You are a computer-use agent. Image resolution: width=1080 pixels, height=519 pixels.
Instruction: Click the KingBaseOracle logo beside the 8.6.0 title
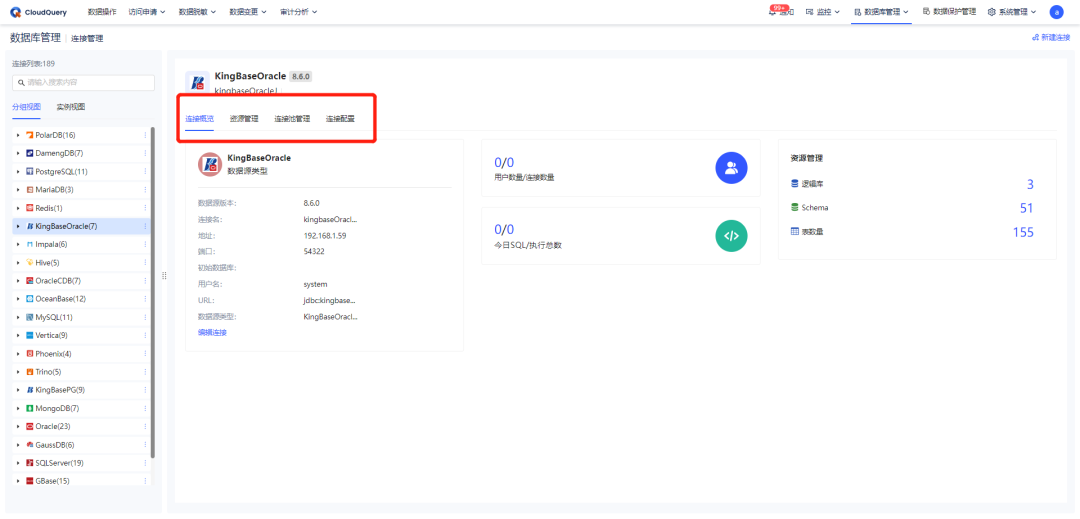(198, 82)
